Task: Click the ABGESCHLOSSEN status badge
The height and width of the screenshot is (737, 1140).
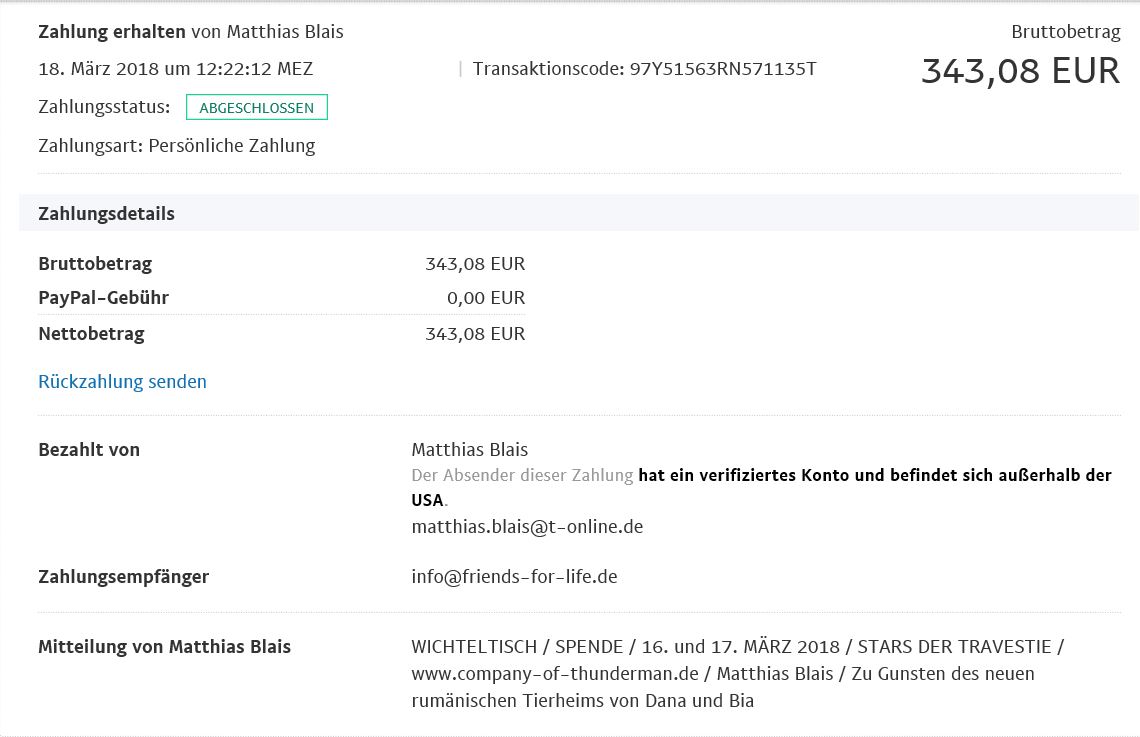Action: click(257, 108)
